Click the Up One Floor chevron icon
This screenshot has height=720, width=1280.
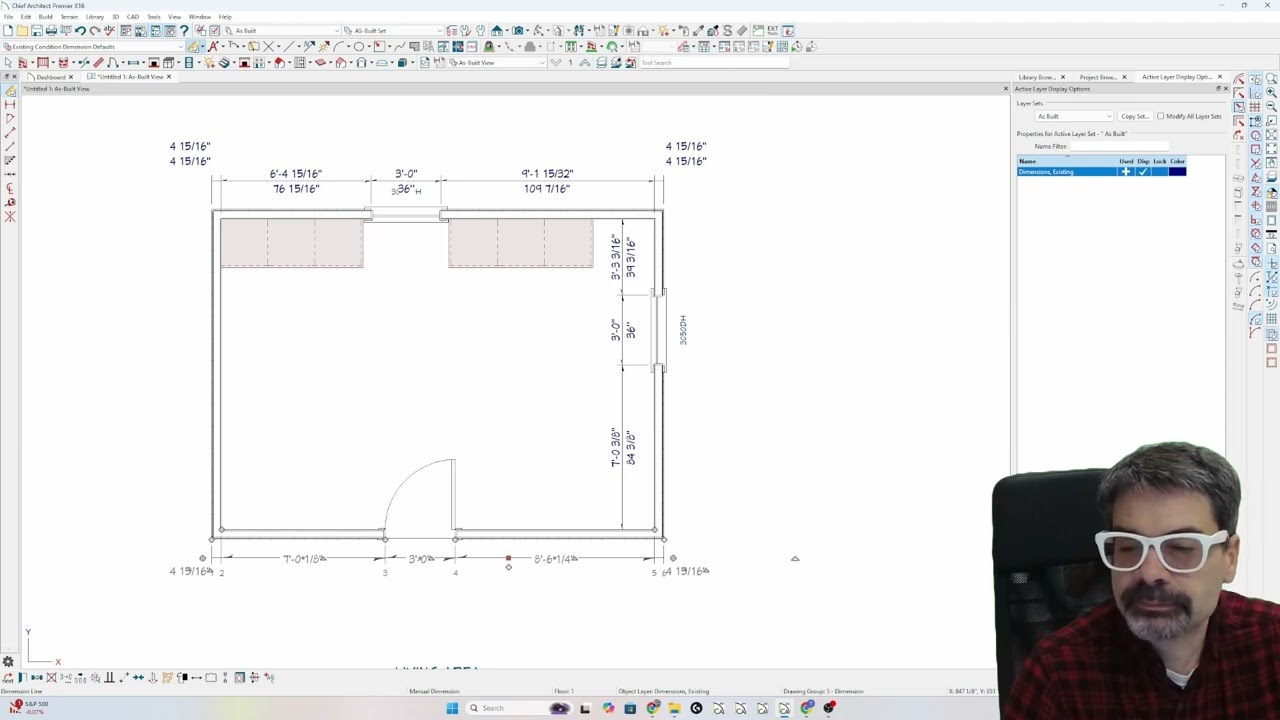tap(585, 62)
